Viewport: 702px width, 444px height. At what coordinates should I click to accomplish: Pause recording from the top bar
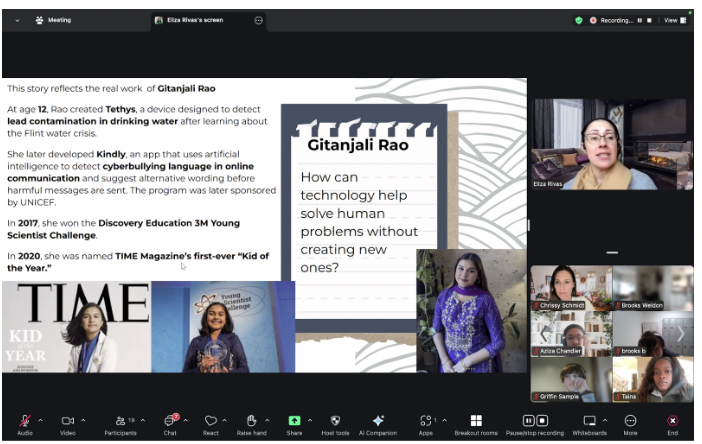[640, 20]
